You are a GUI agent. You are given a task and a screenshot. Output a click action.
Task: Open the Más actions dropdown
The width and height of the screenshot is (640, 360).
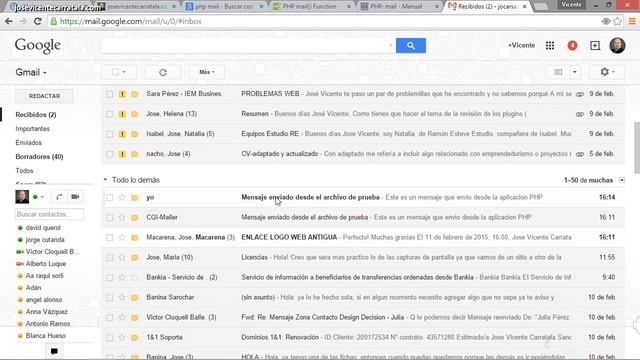[x=207, y=72]
